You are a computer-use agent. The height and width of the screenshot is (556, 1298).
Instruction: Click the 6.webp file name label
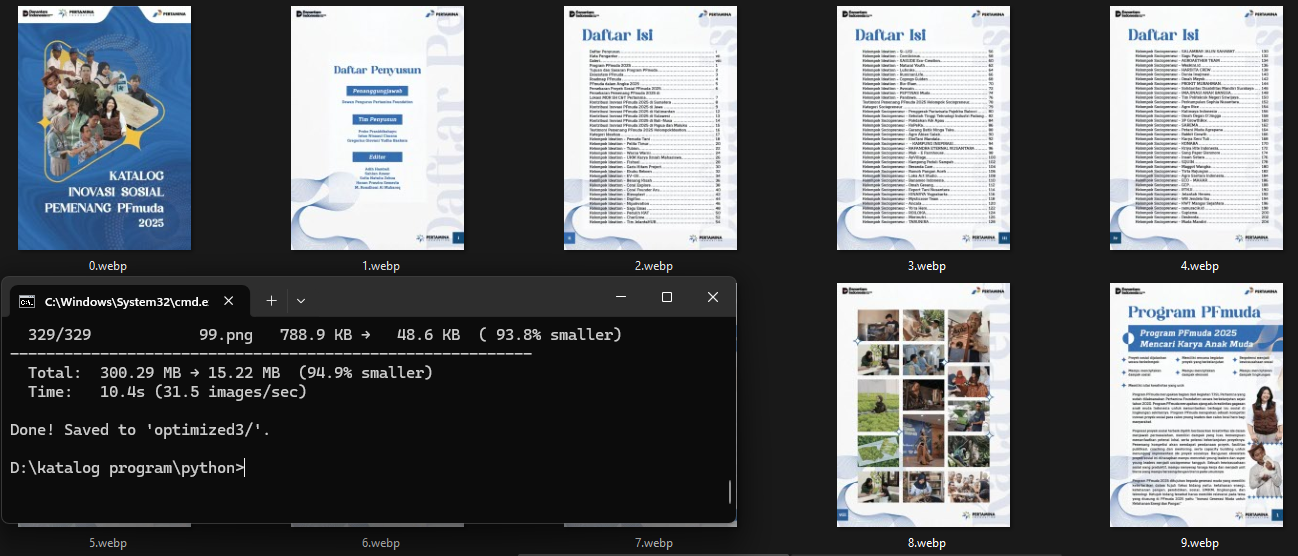379,543
